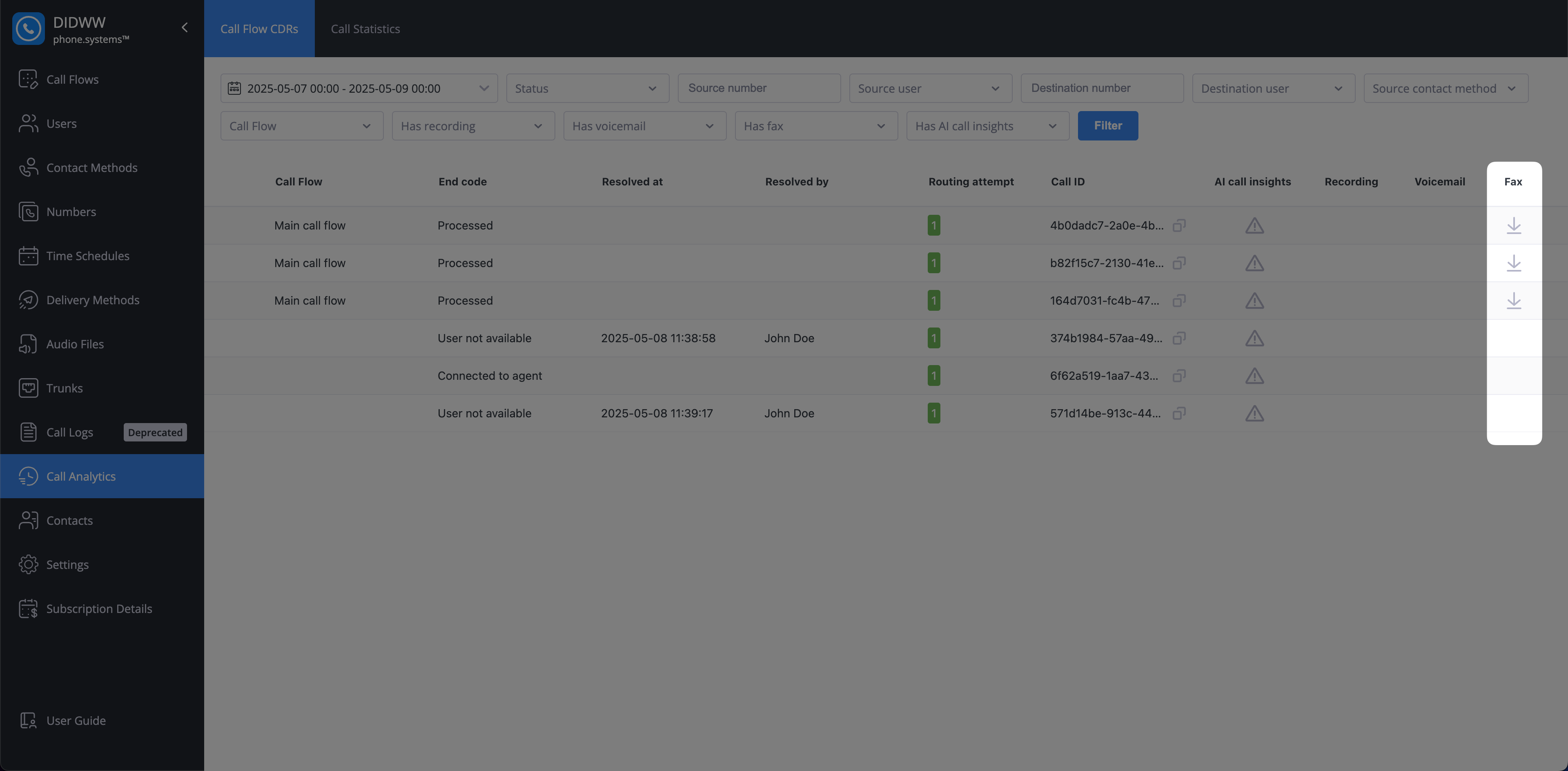The height and width of the screenshot is (771, 1568).
Task: Click the Voicemail column header
Action: point(1439,182)
